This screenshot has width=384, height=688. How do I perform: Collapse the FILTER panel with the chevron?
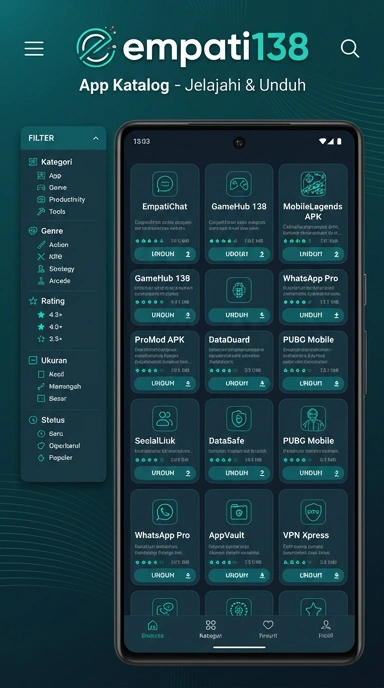pos(96,138)
